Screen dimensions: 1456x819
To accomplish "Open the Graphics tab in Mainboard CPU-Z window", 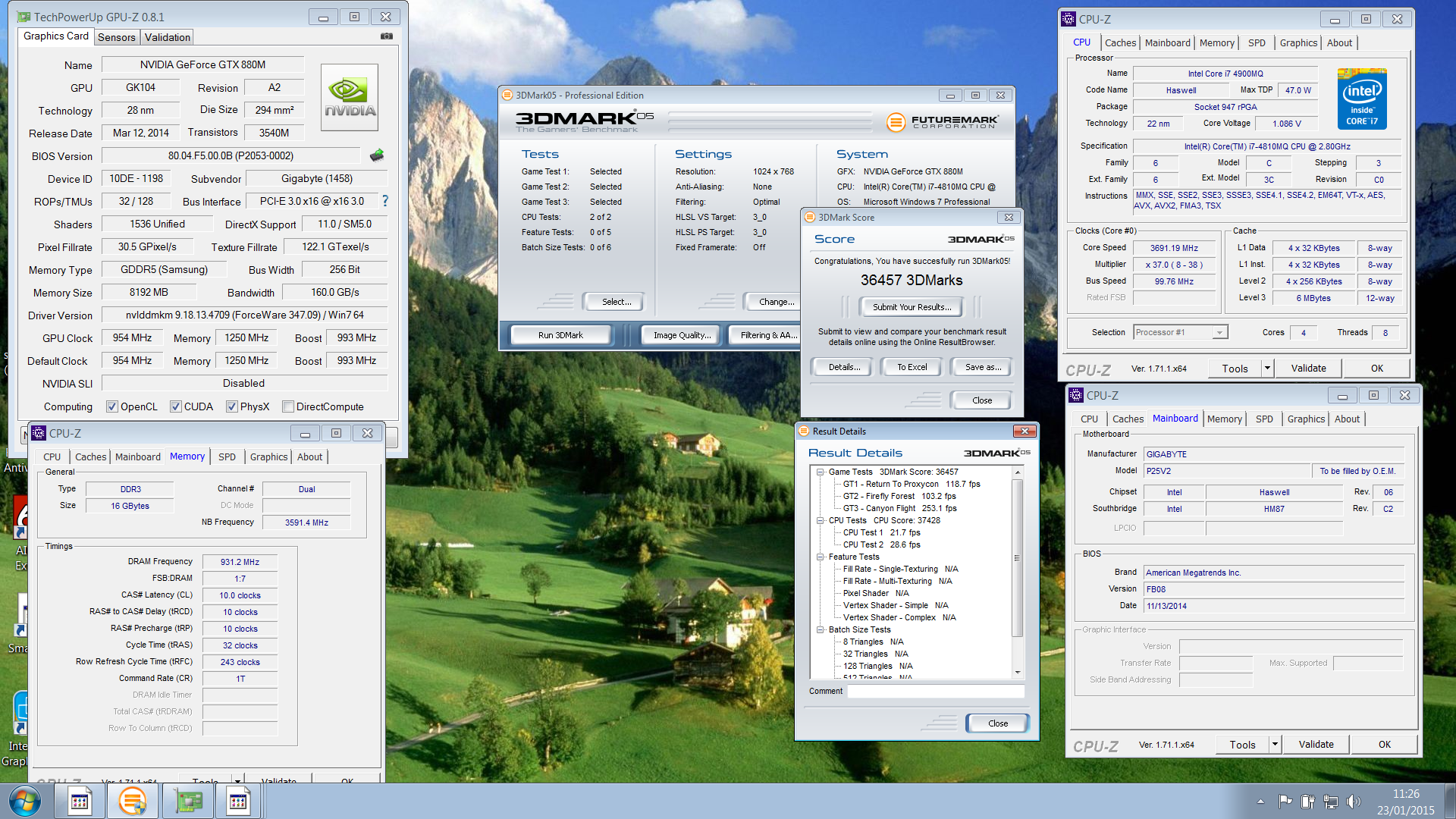I will point(1306,419).
